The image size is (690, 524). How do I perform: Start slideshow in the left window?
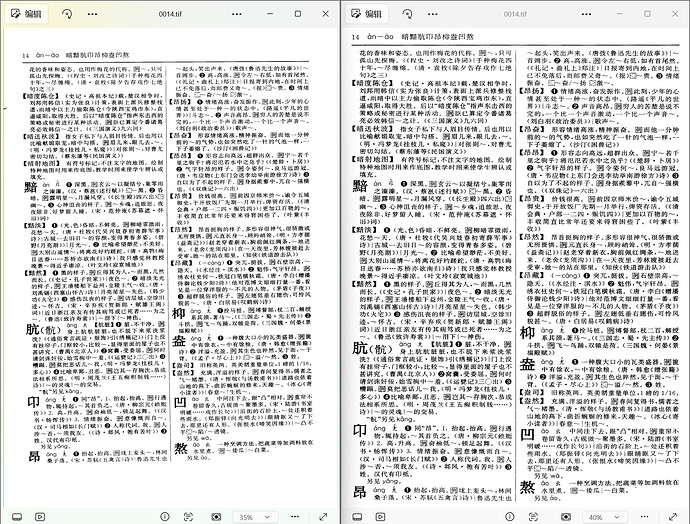point(40,517)
